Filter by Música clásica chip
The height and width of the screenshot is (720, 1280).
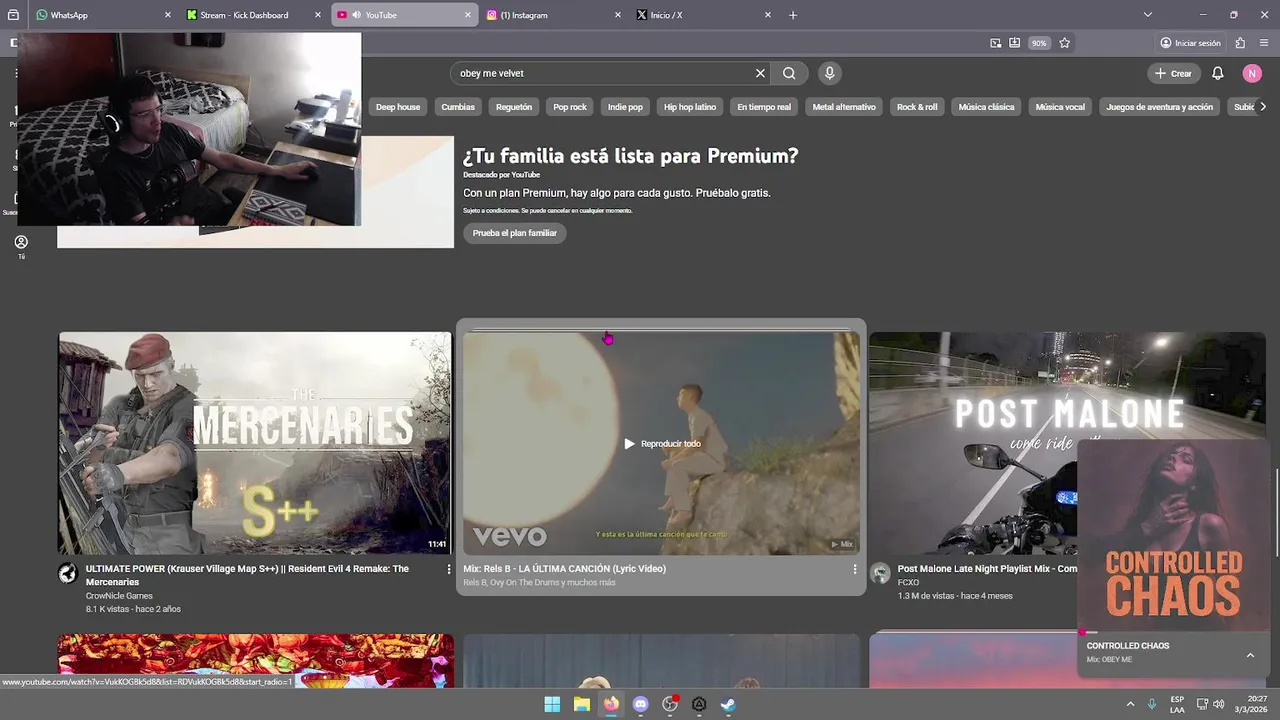coord(986,107)
